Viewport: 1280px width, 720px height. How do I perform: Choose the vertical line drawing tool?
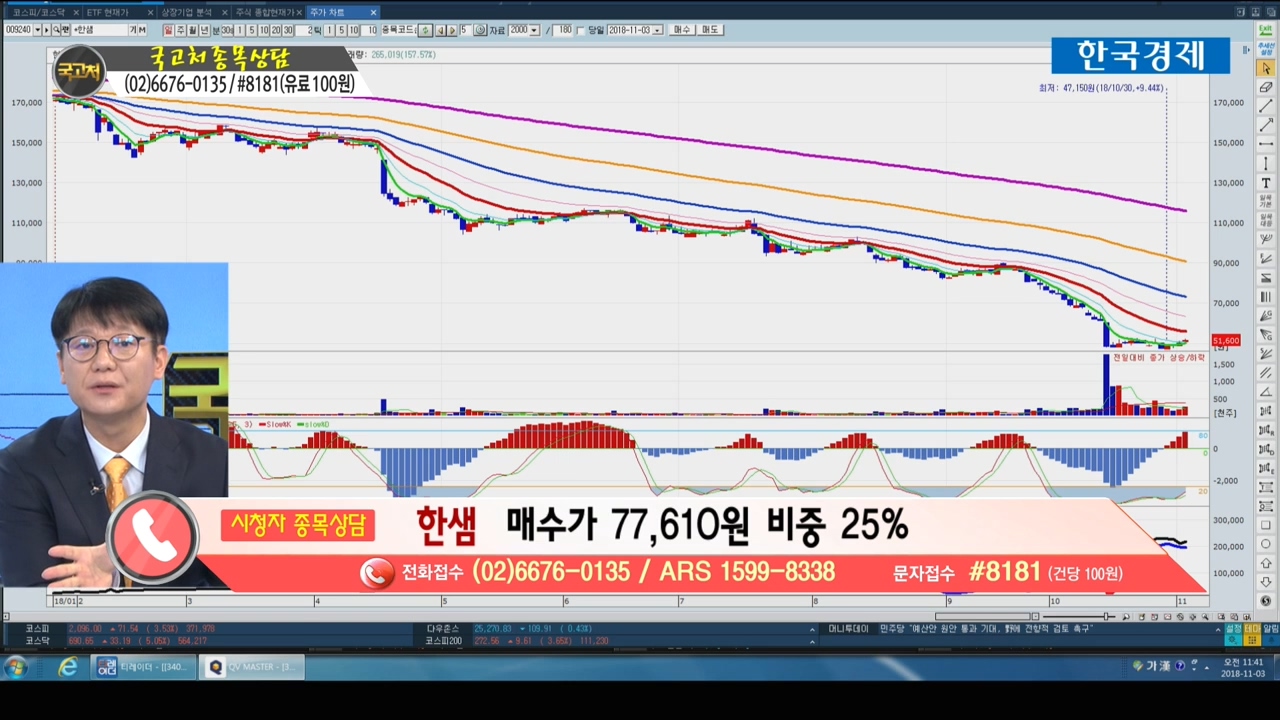coord(1266,164)
